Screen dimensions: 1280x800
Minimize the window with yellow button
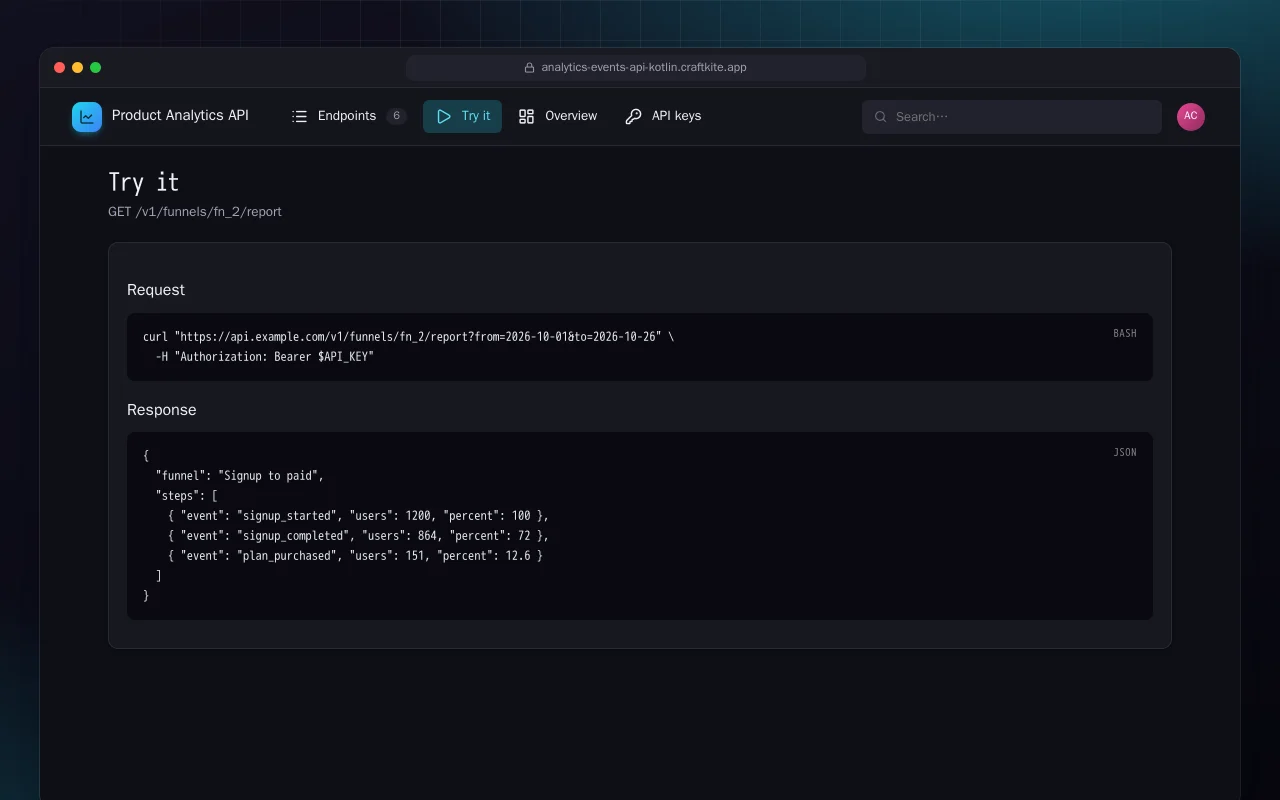tap(78, 68)
